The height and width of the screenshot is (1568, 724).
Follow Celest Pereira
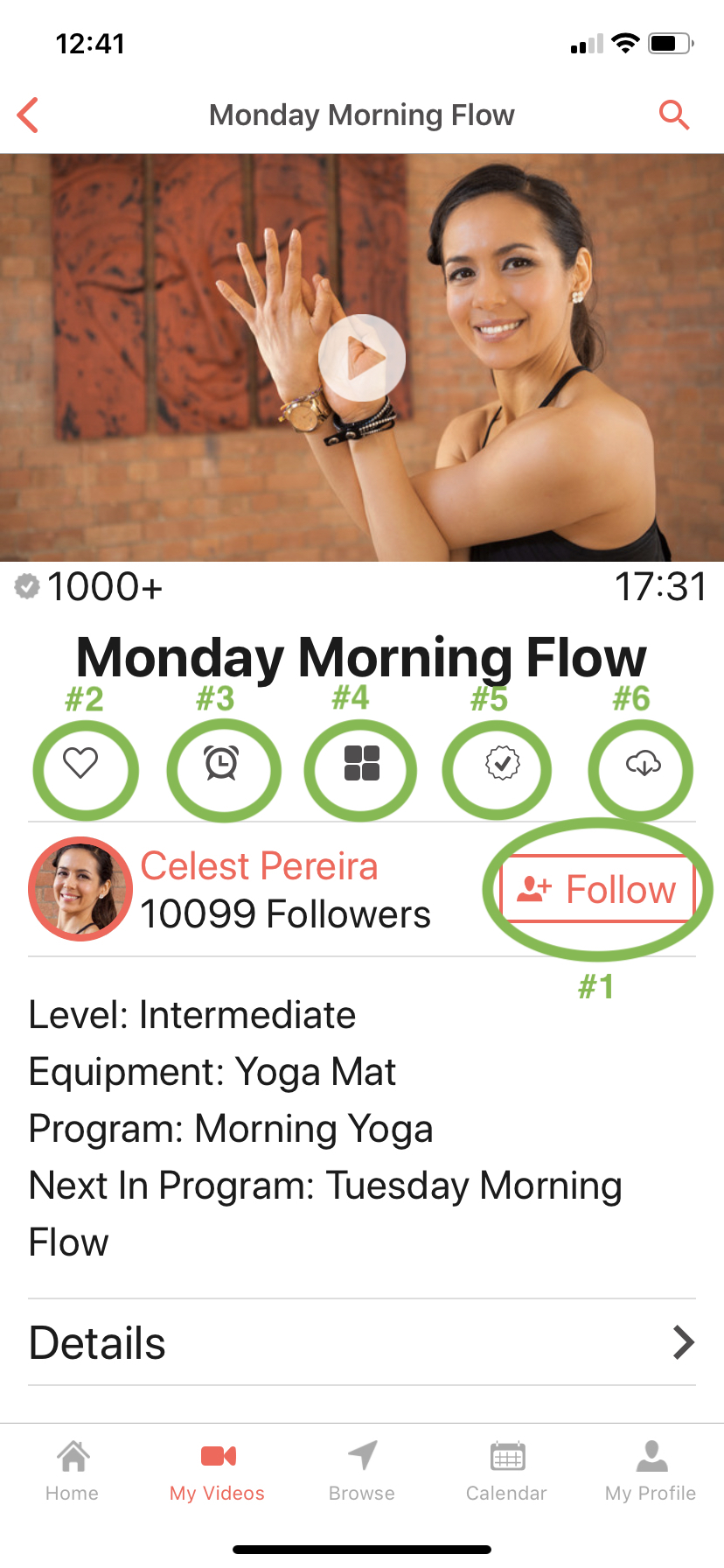[598, 889]
